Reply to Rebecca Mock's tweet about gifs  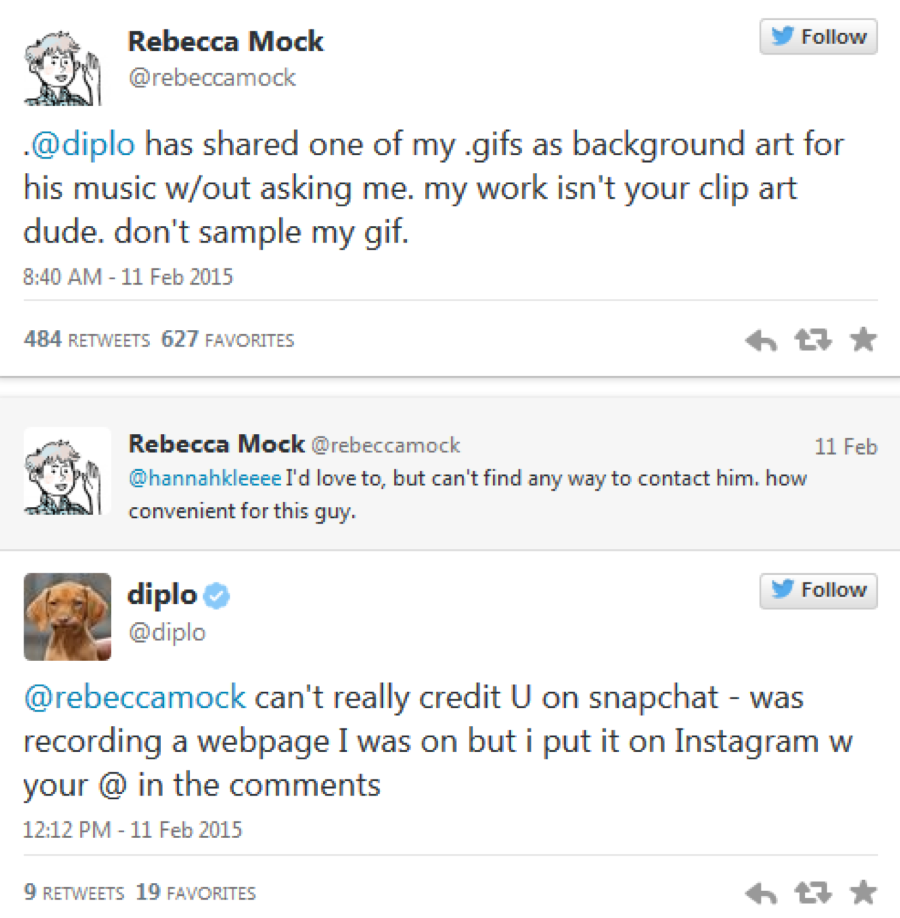(761, 340)
